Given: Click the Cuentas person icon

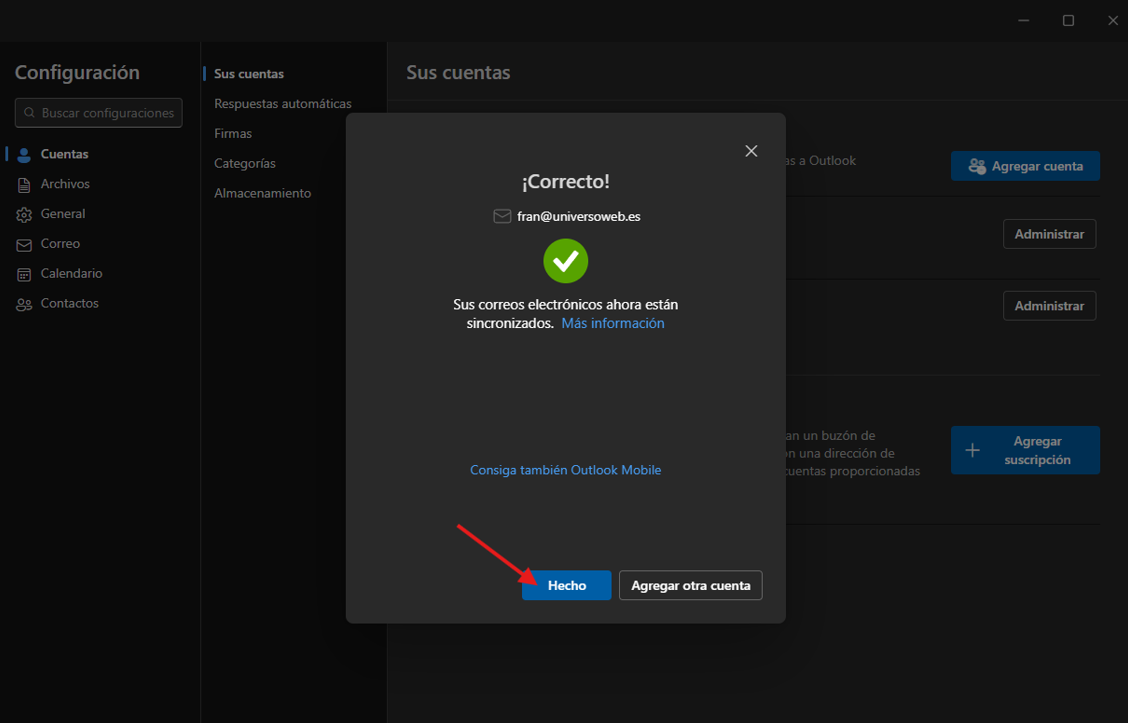Looking at the screenshot, I should pos(24,155).
